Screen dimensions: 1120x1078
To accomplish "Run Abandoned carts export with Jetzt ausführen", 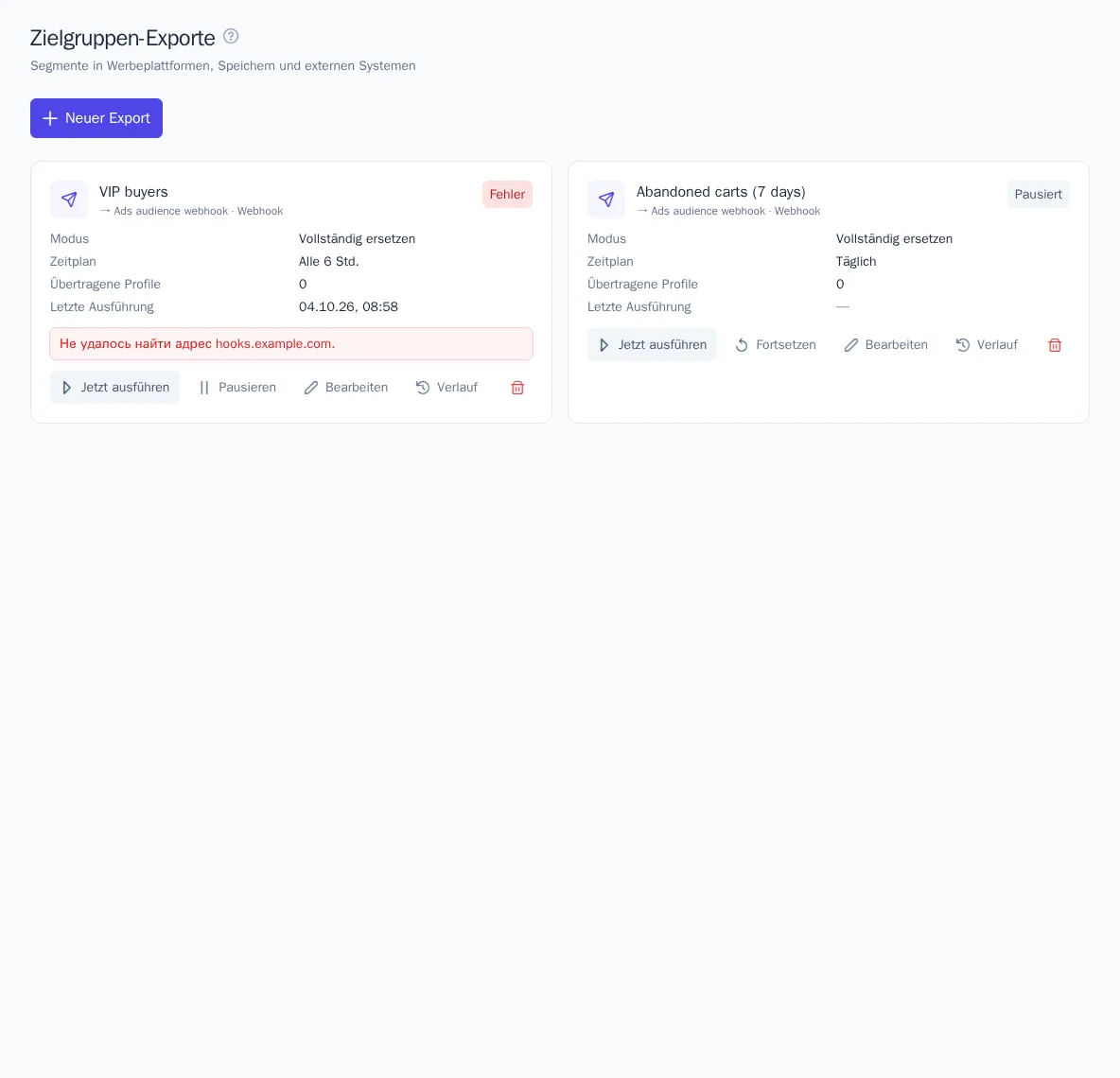I will [x=652, y=345].
